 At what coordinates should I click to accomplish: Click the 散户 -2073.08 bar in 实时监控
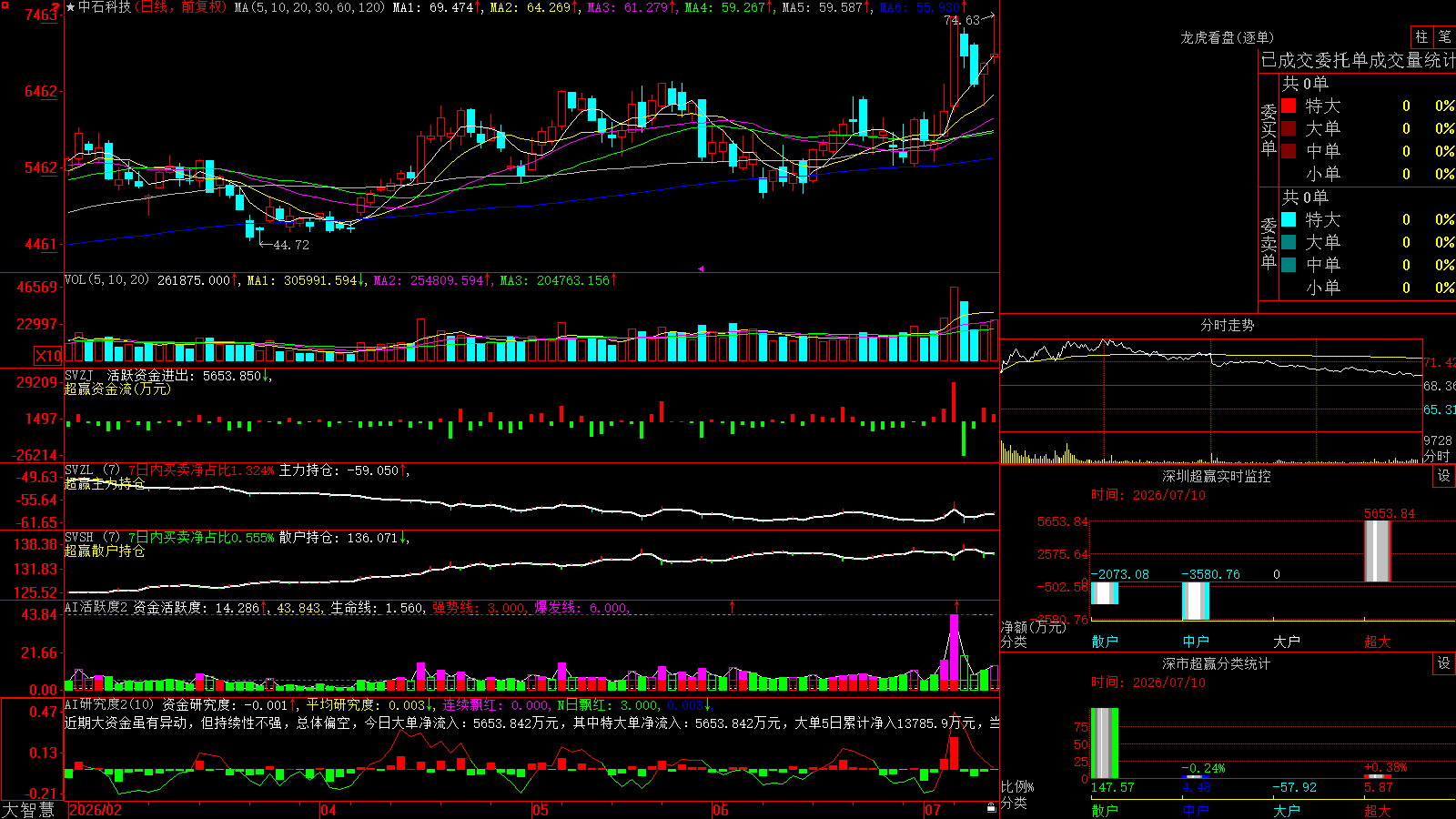pos(1105,593)
